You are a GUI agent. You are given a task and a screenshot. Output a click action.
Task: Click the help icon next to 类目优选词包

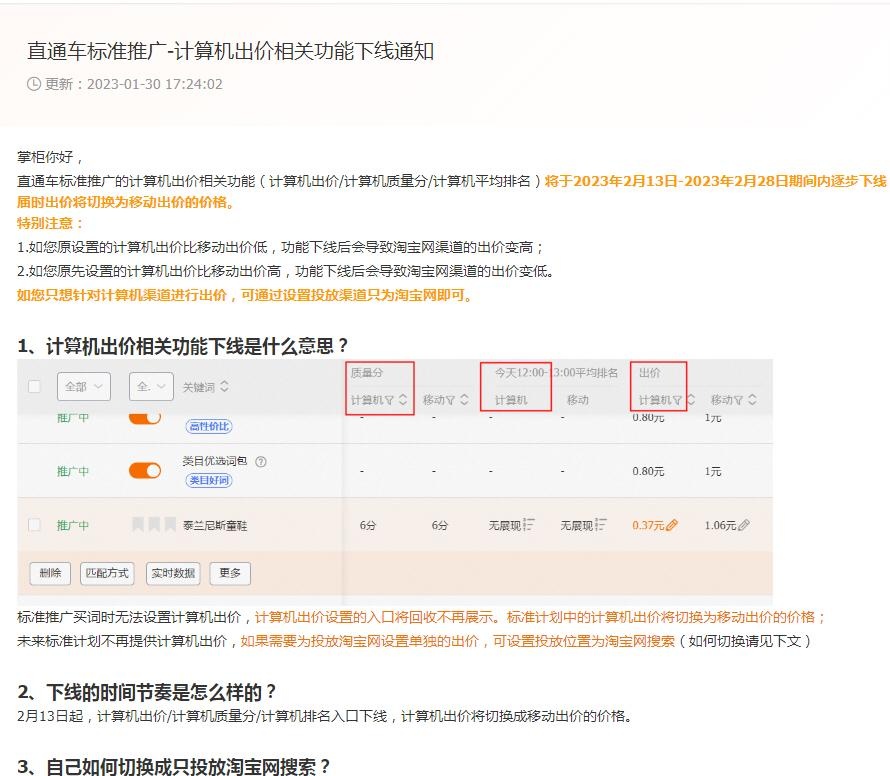pyautogui.click(x=261, y=462)
